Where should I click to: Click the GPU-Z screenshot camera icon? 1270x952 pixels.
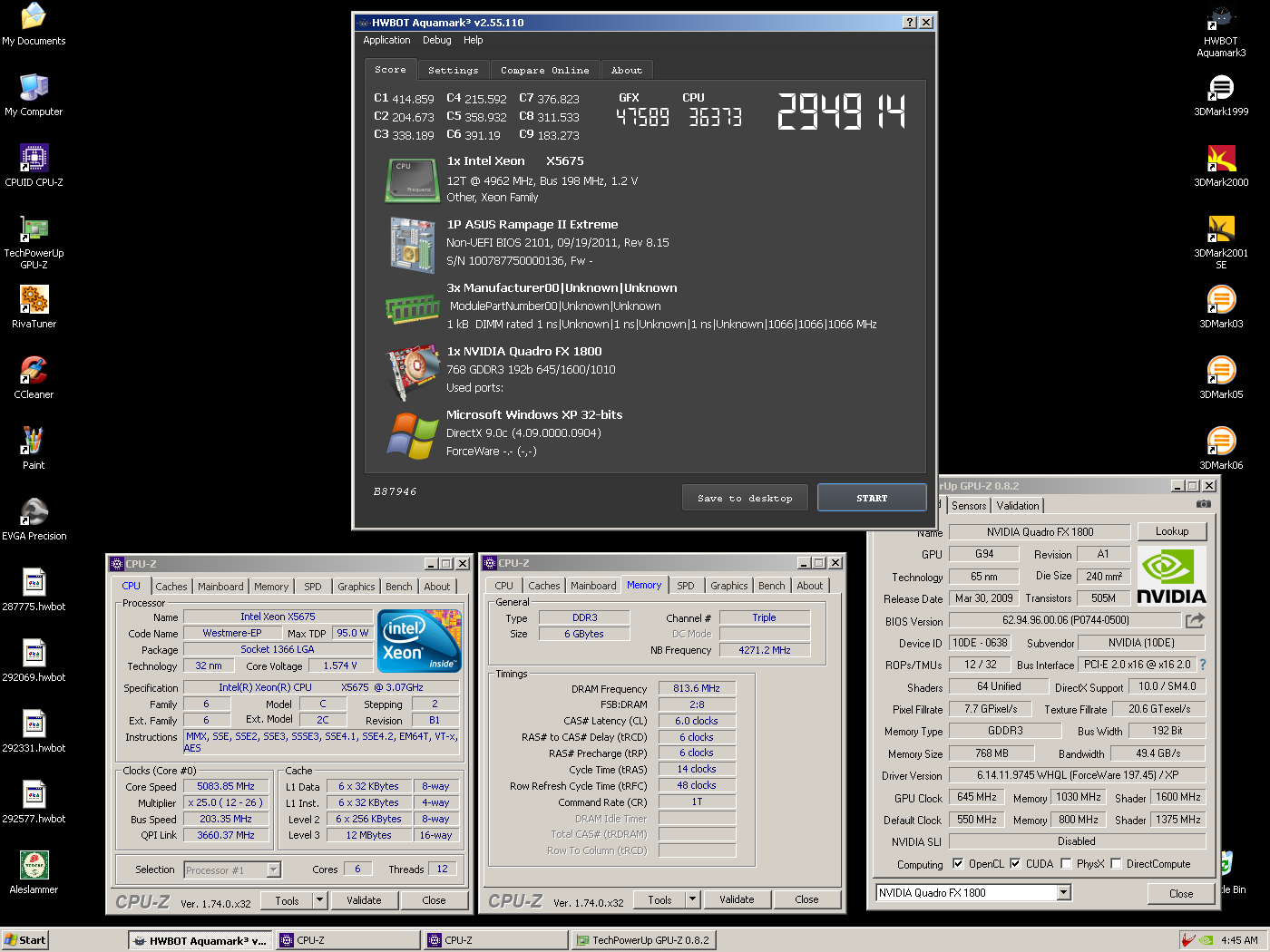1203,503
